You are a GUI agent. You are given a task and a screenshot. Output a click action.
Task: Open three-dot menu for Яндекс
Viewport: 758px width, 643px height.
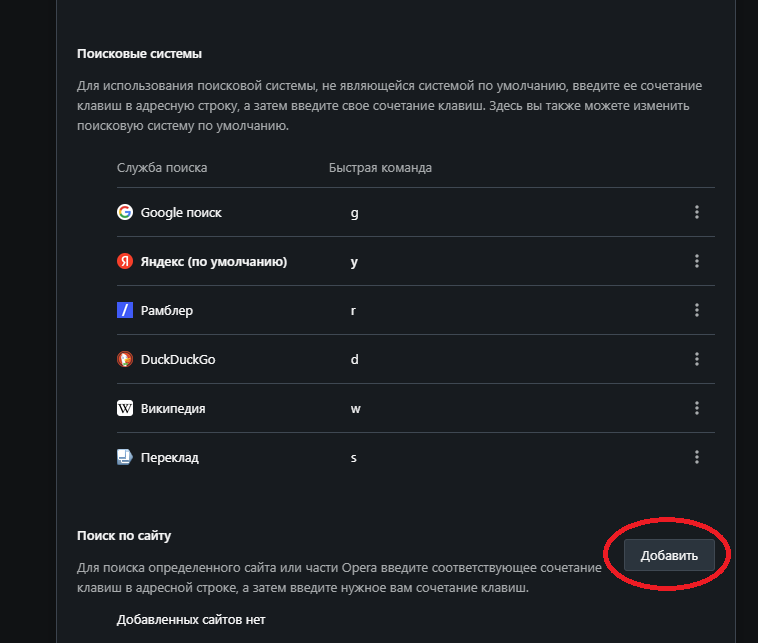pyautogui.click(x=697, y=261)
